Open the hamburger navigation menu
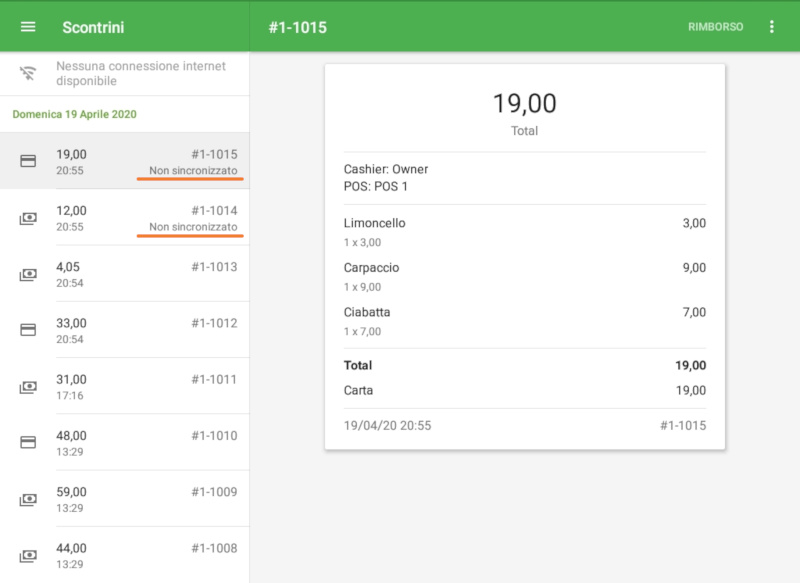The image size is (800, 583). point(28,27)
